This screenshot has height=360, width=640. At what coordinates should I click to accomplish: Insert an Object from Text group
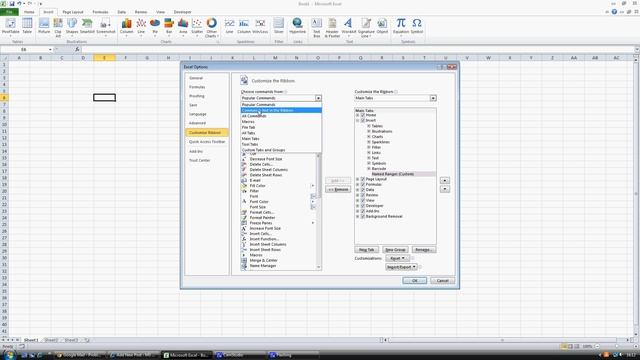382,27
